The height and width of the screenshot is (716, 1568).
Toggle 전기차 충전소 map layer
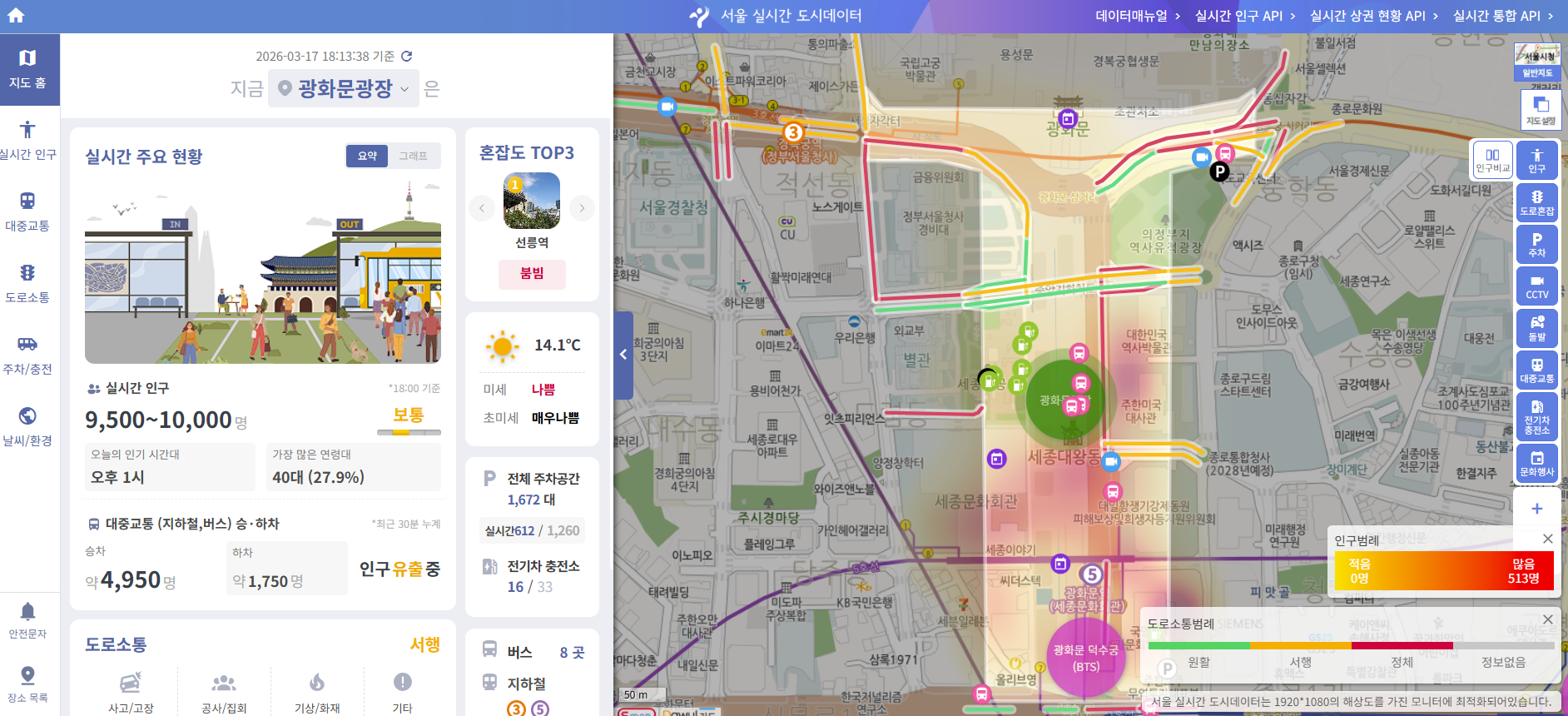coord(1536,415)
